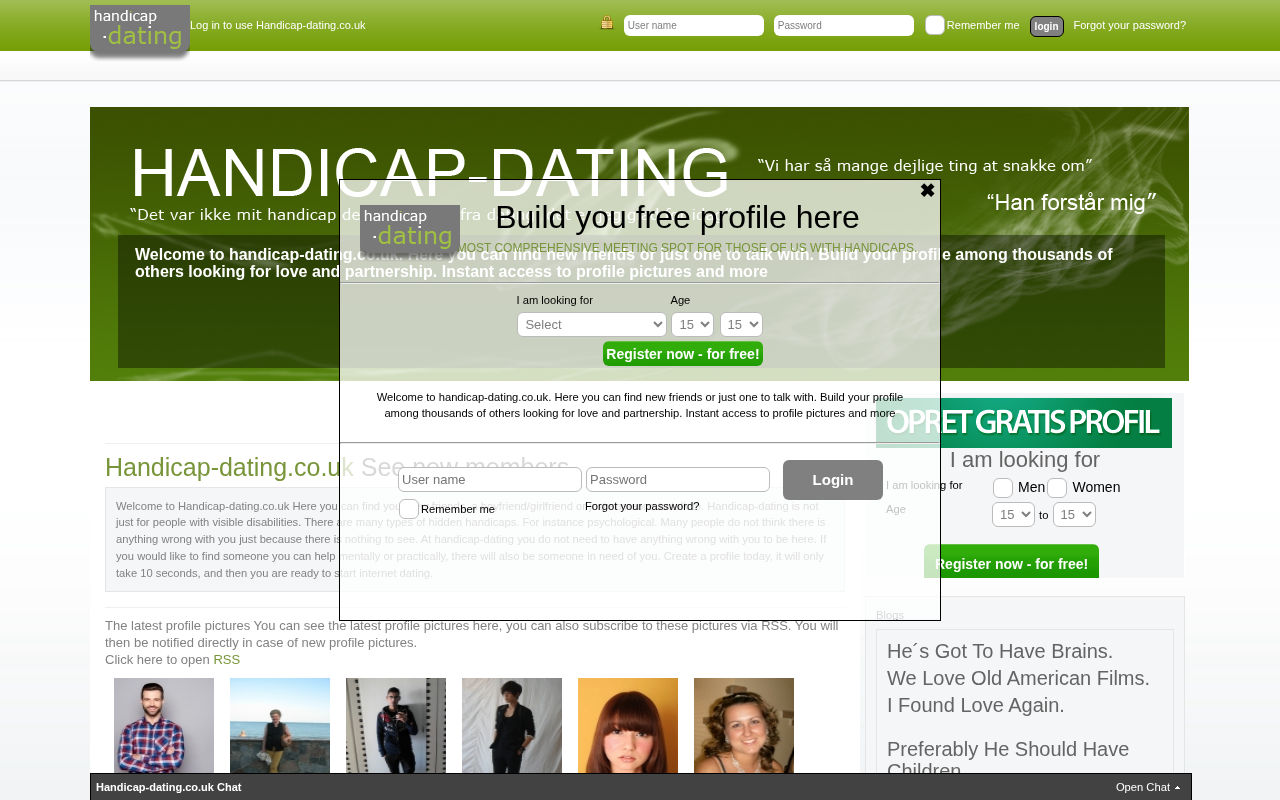
Task: Open profile photo of smiling woman with curly hair
Action: (x=744, y=726)
